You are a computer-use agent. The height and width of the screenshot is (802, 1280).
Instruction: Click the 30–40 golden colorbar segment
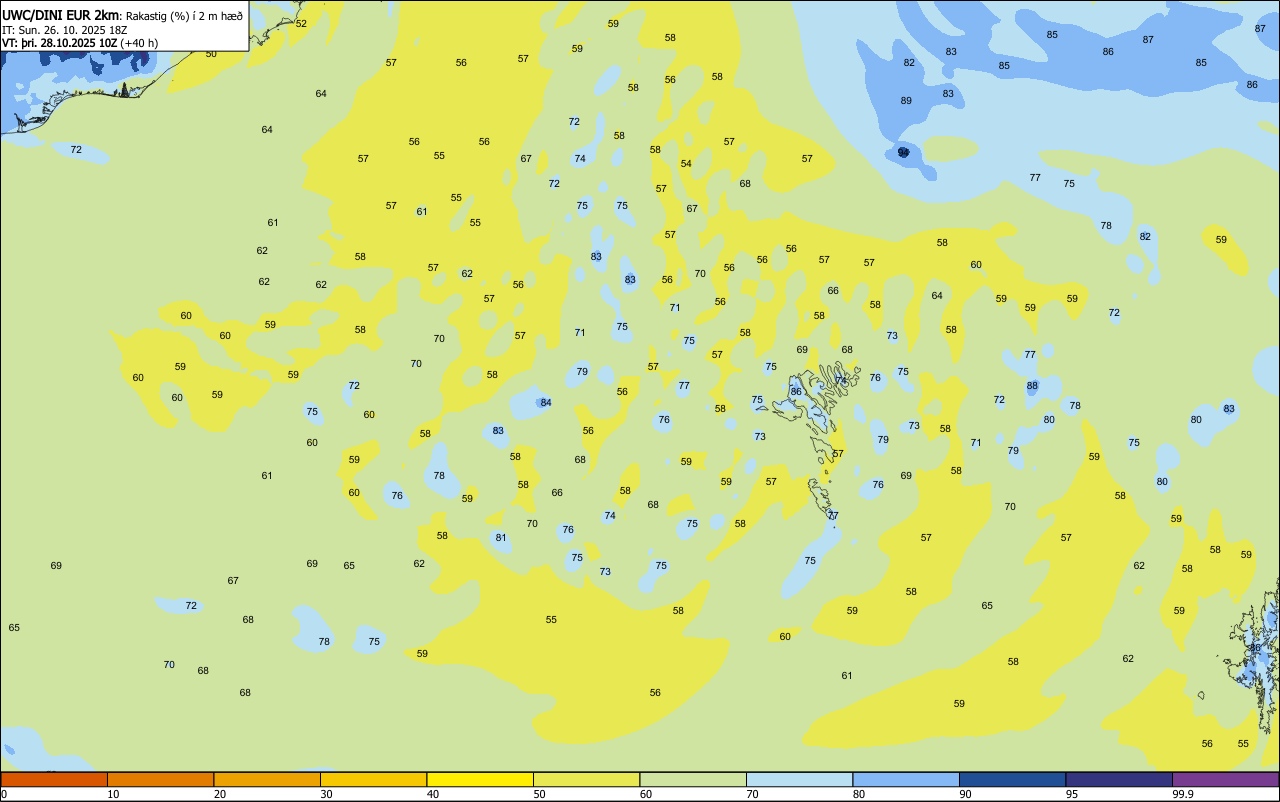pyautogui.click(x=373, y=780)
